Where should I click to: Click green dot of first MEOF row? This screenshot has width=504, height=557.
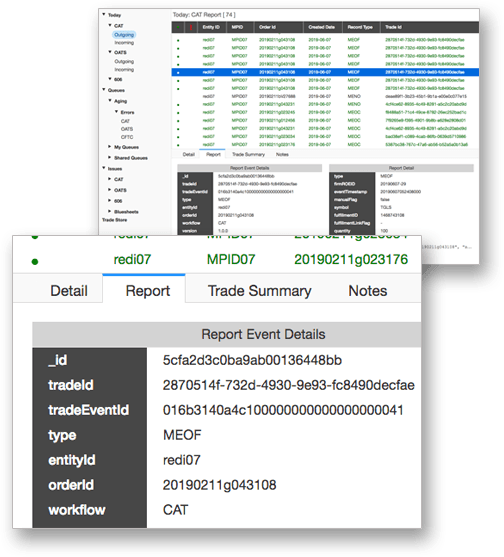coord(178,40)
